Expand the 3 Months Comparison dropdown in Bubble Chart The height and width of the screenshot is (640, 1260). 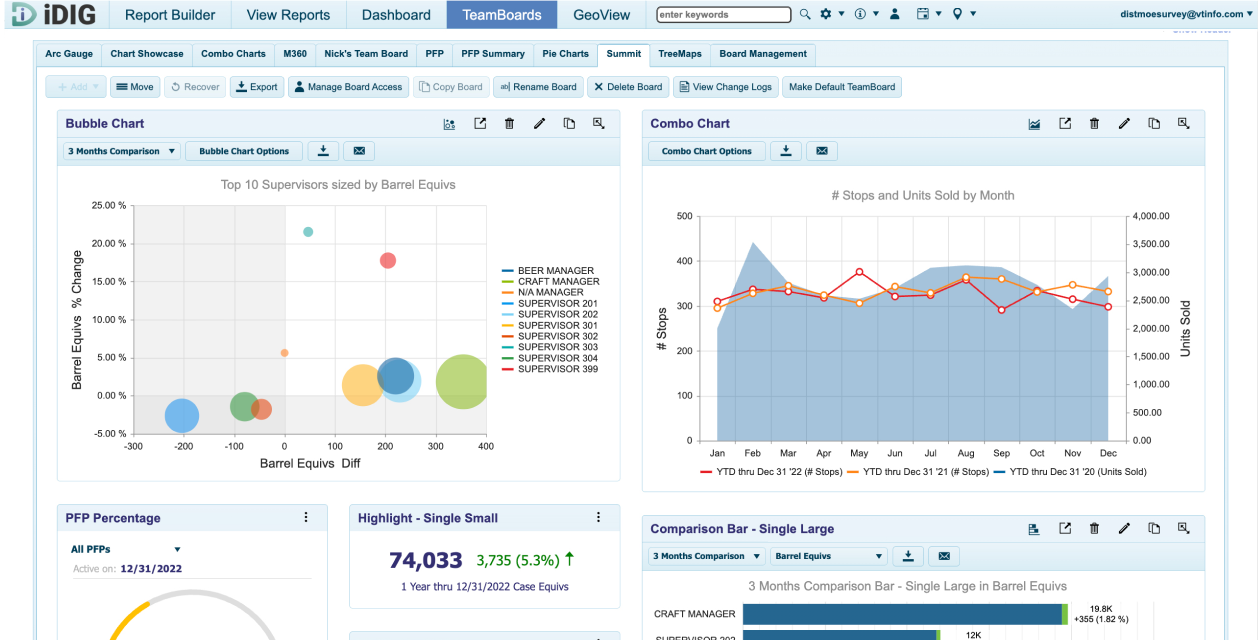(121, 151)
